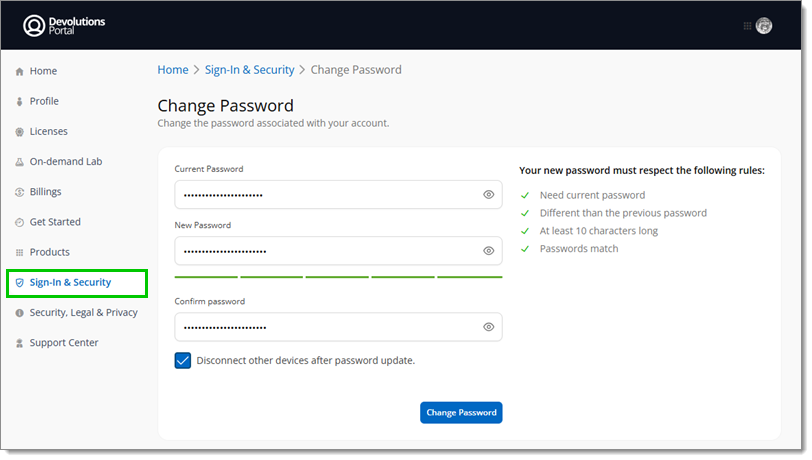Click 'At least 10 characters long' rule
The image size is (812, 460).
(x=599, y=231)
